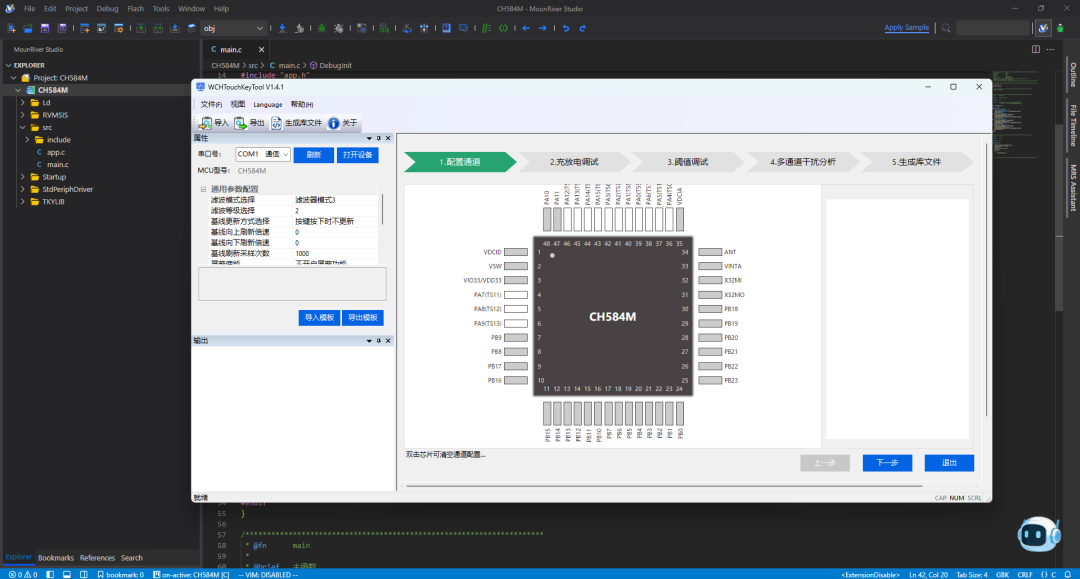
Task: Collapse the 通用参数配置 property group
Action: click(x=203, y=189)
